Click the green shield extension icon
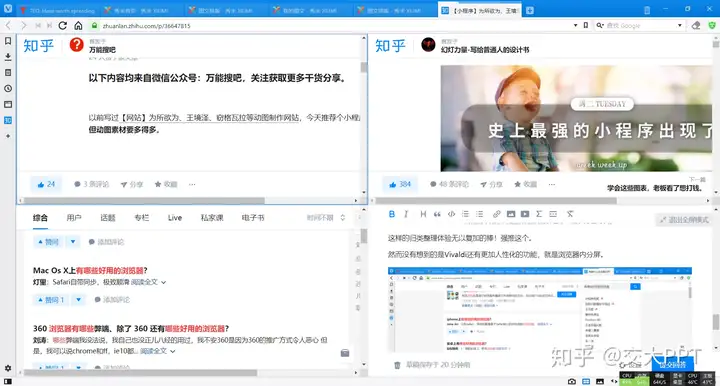 coord(712,26)
